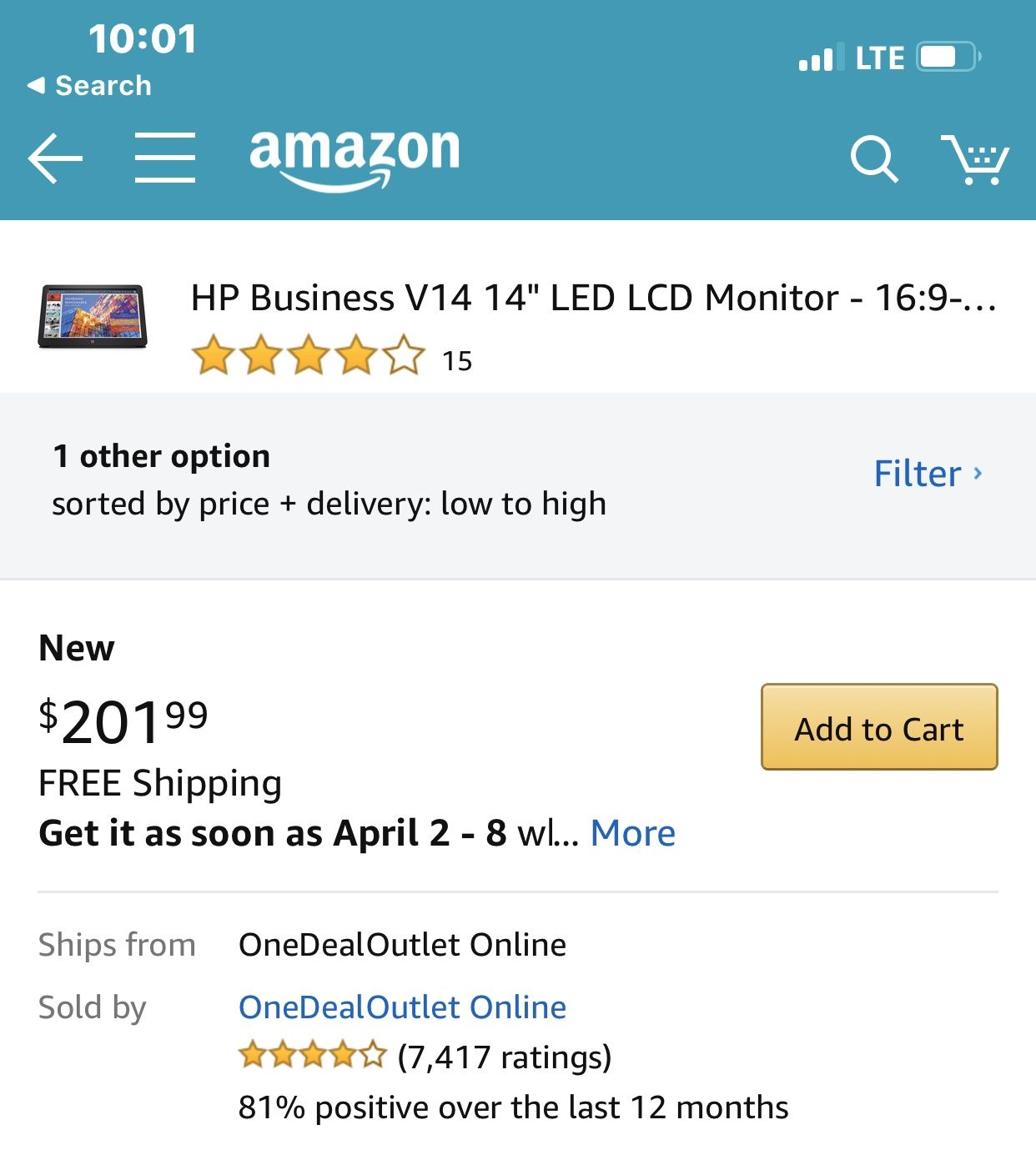Expand delivery details with the More link
The width and height of the screenshot is (1036, 1170).
[x=632, y=832]
